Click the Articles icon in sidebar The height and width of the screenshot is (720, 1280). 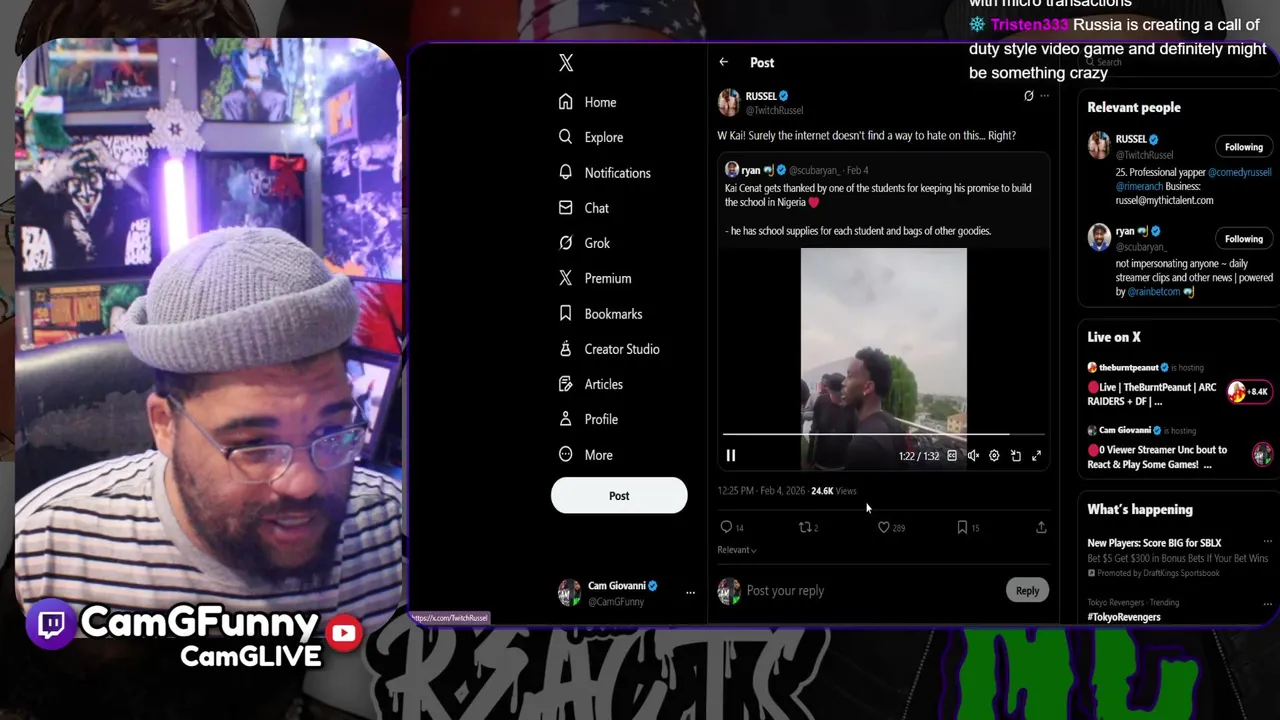coord(566,384)
